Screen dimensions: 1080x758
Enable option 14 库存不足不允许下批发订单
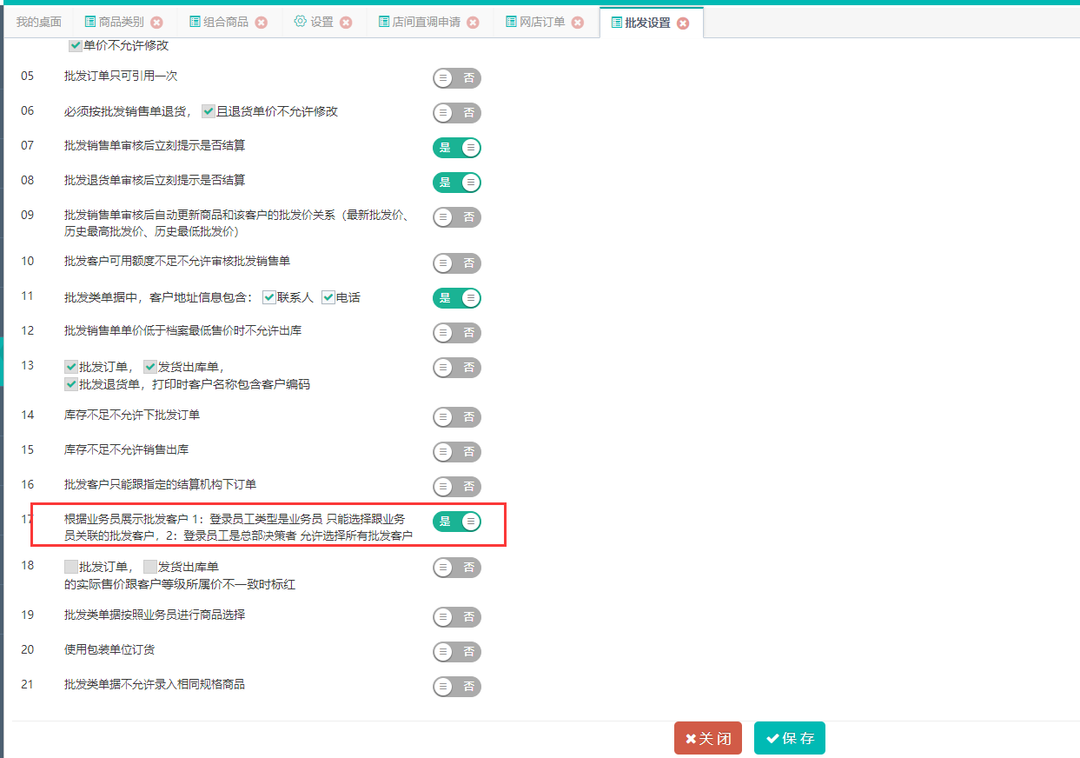[457, 417]
